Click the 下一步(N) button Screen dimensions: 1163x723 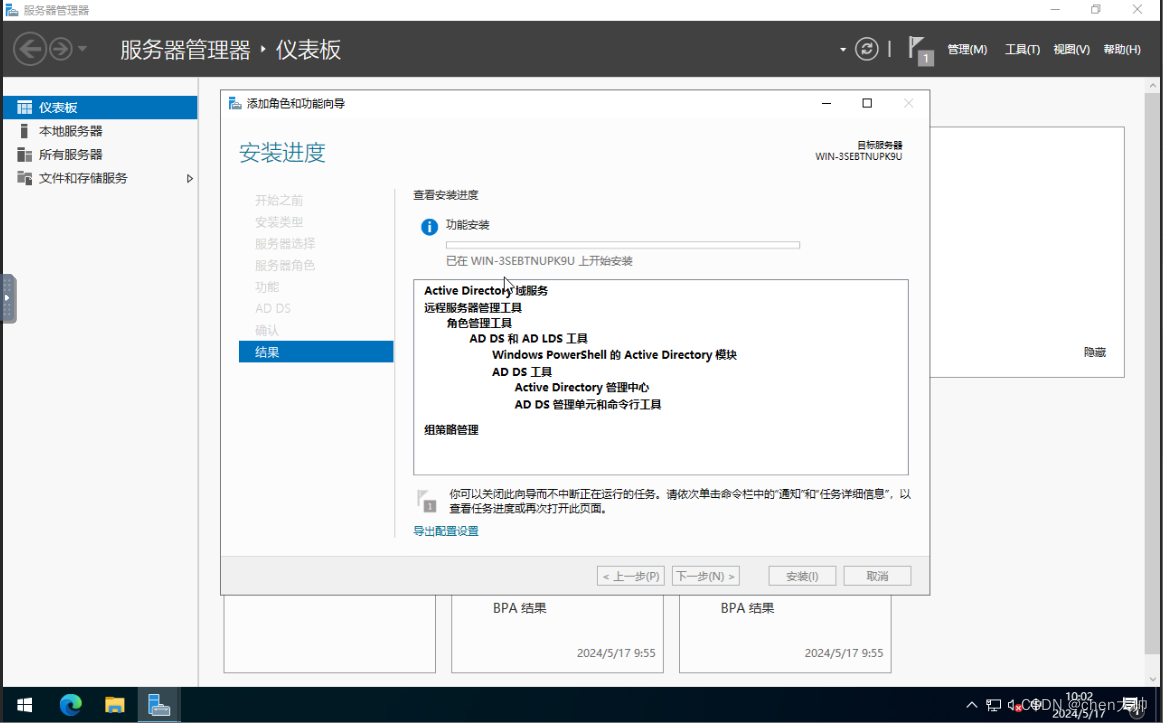click(705, 576)
